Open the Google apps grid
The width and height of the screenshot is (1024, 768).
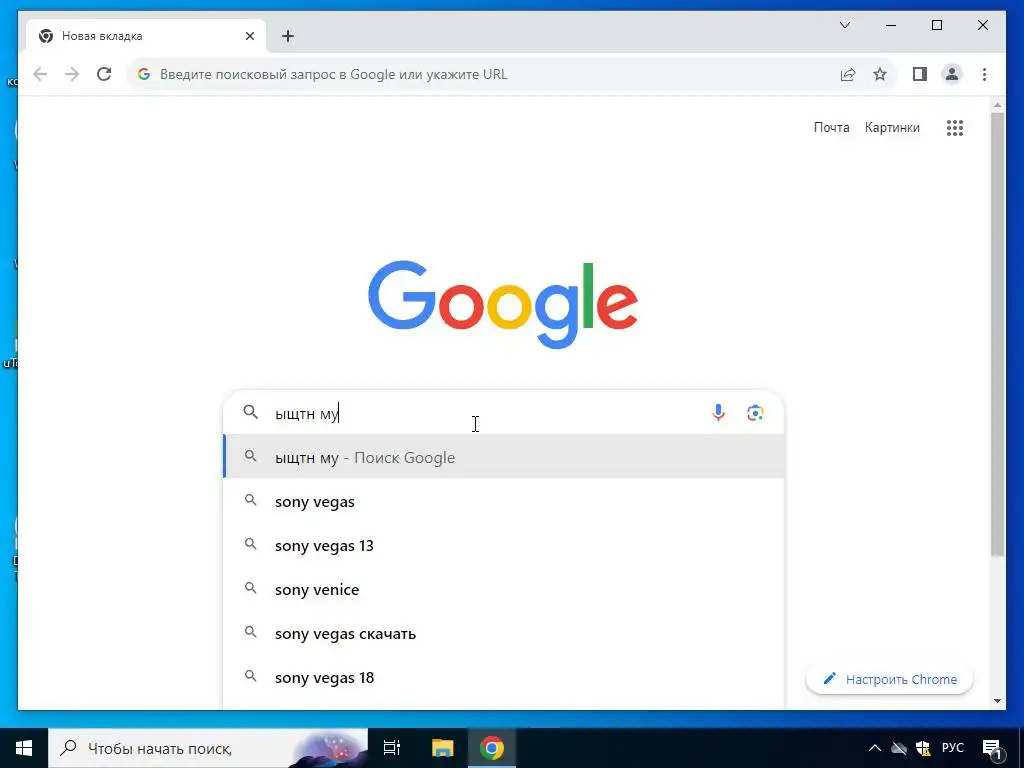point(955,128)
